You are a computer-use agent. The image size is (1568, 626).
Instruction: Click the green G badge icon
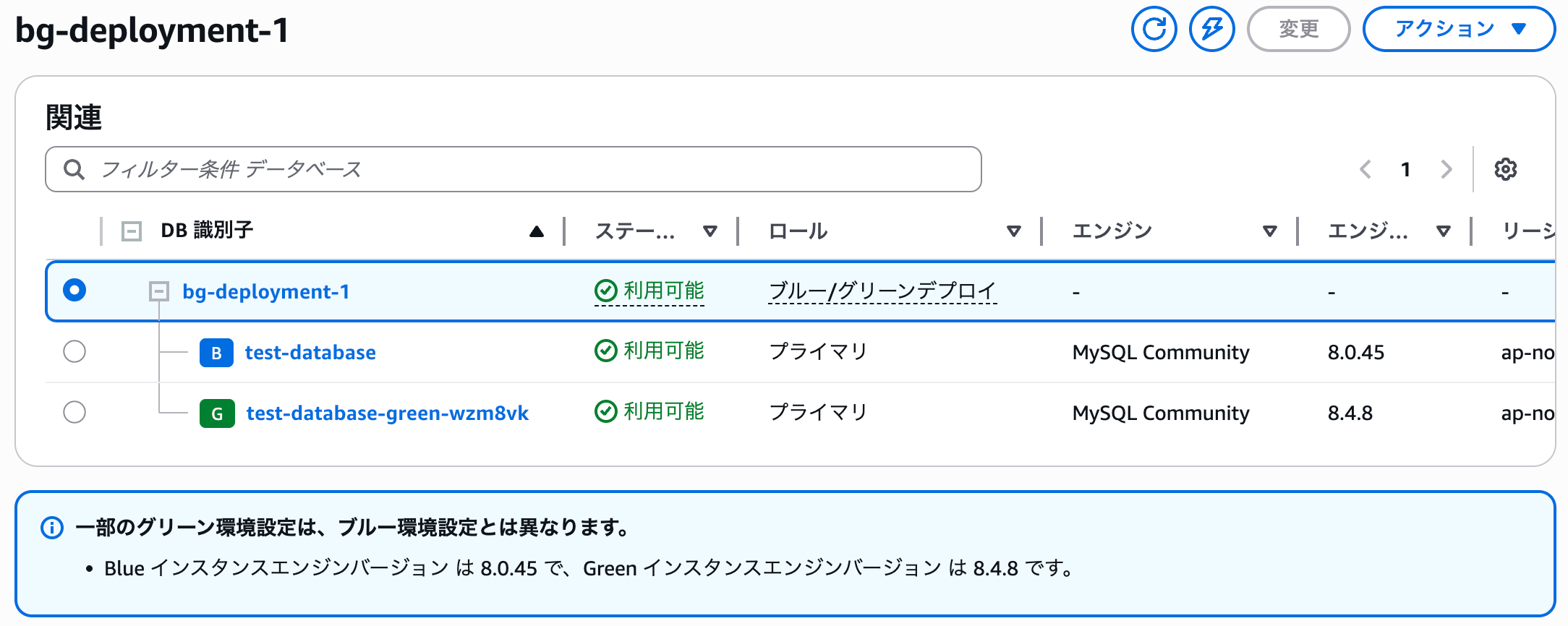pos(217,413)
